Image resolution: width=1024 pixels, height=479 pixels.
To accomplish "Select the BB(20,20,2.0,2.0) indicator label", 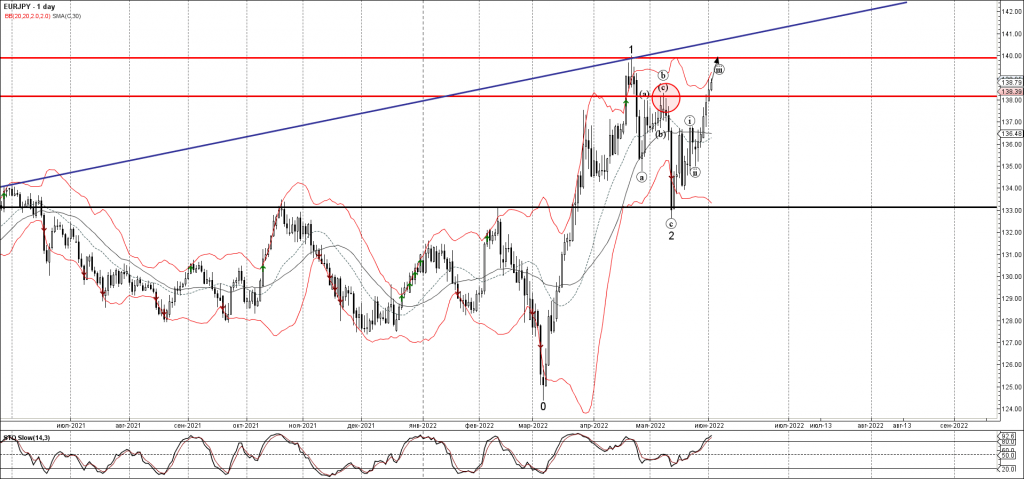I will tap(26, 16).
